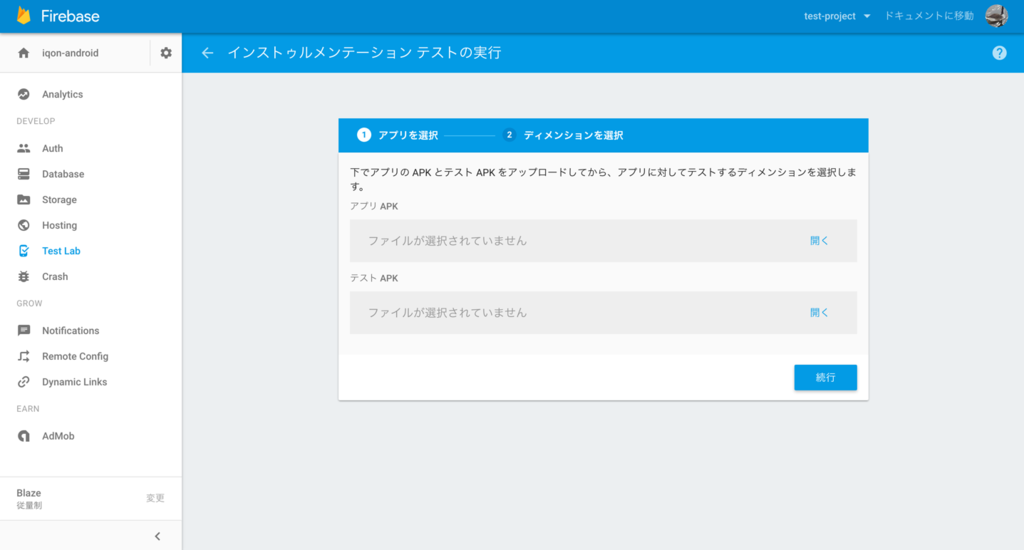Screen dimensions: 1024x550
Task: Click the Analytics icon in sidebar
Action: tap(24, 94)
